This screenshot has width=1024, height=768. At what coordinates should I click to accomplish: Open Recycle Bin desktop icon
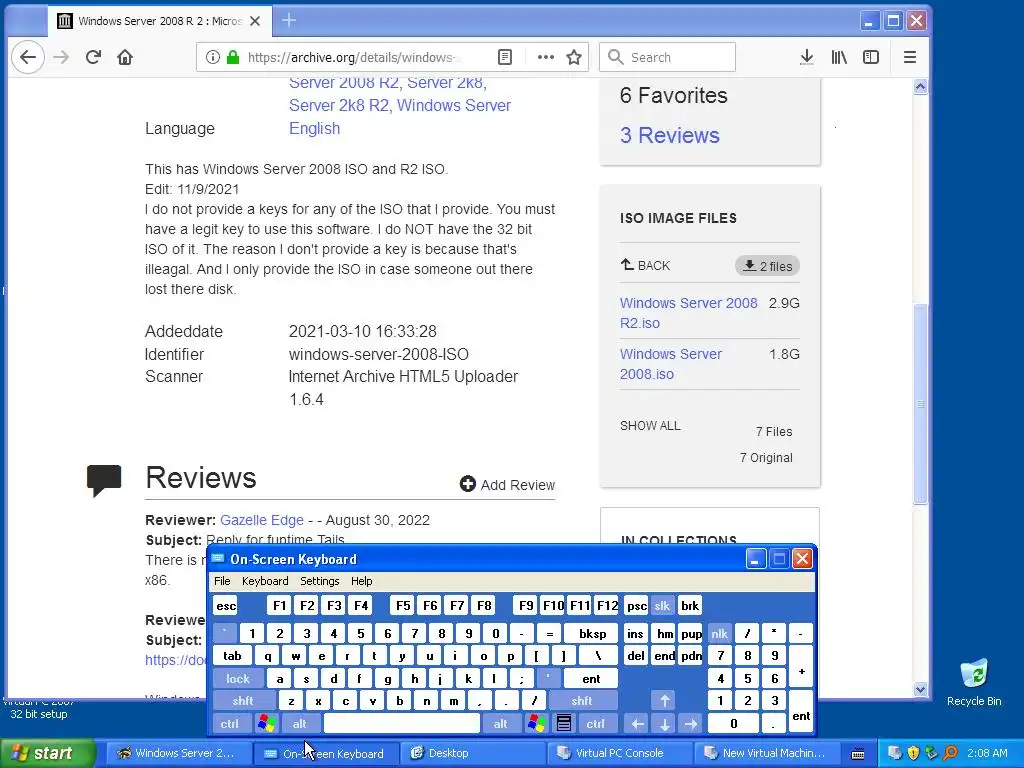(x=974, y=682)
